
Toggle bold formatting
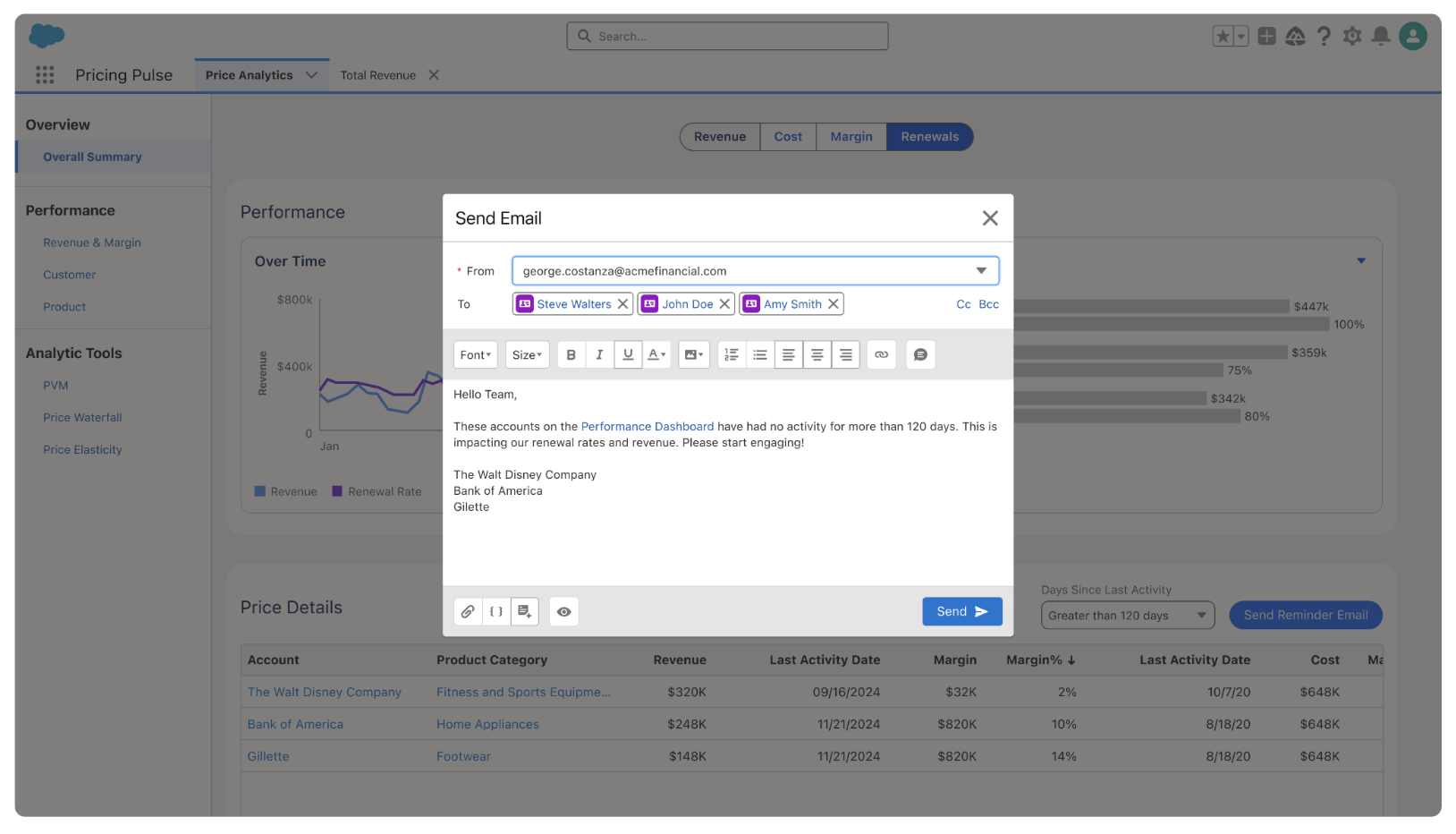pyautogui.click(x=571, y=355)
